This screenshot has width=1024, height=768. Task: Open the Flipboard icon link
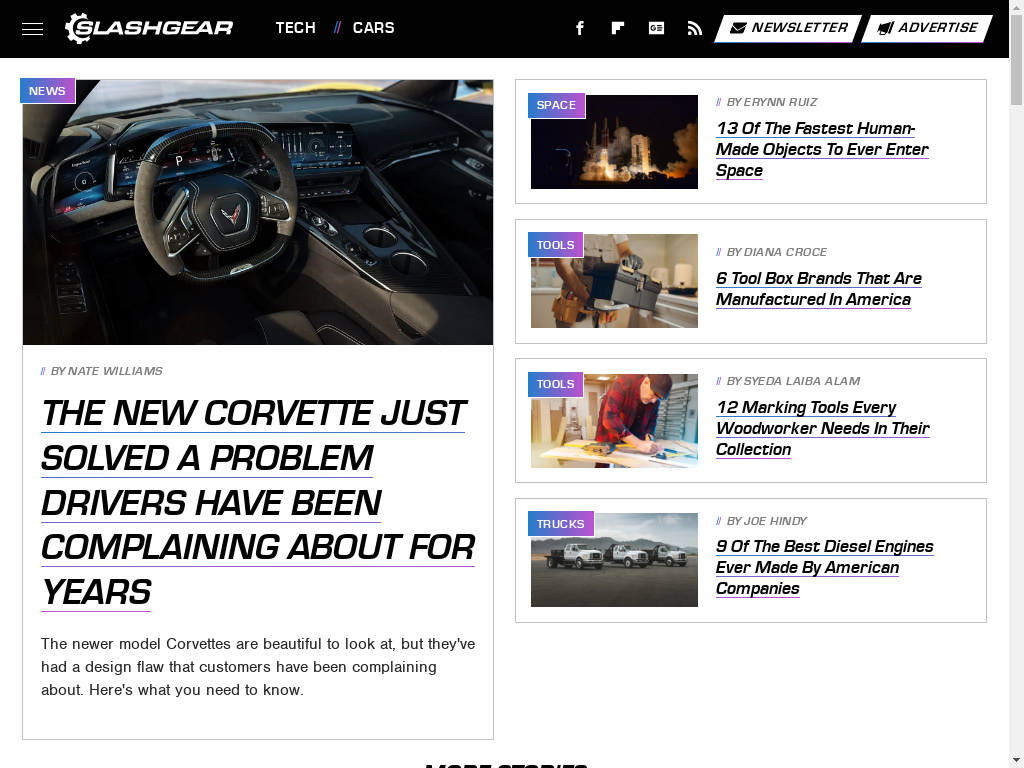pos(618,28)
